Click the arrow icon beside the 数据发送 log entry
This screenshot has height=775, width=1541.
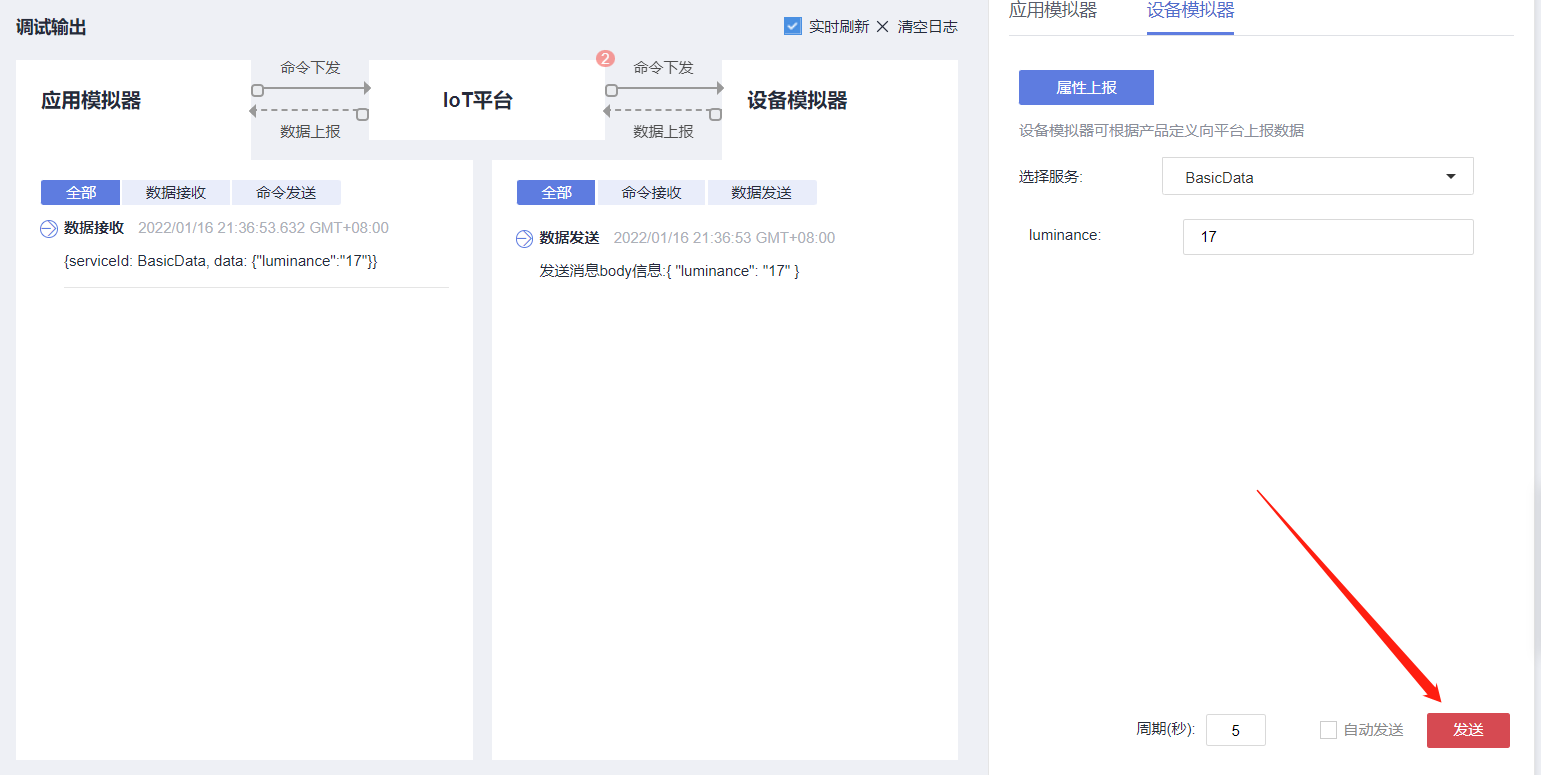pos(525,238)
